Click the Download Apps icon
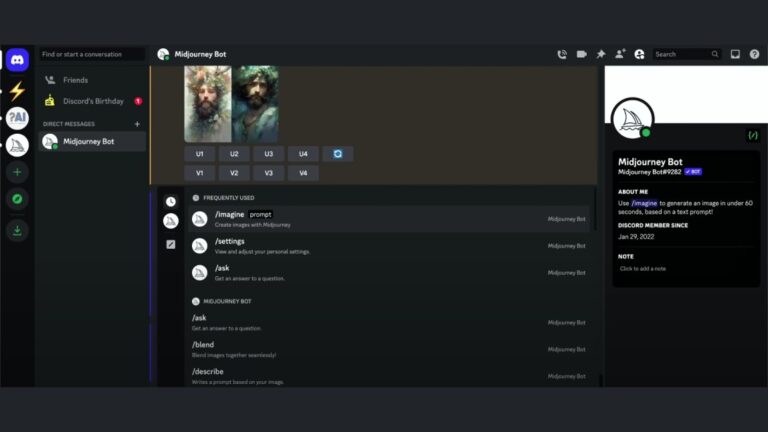This screenshot has width=768, height=432. tap(17, 230)
